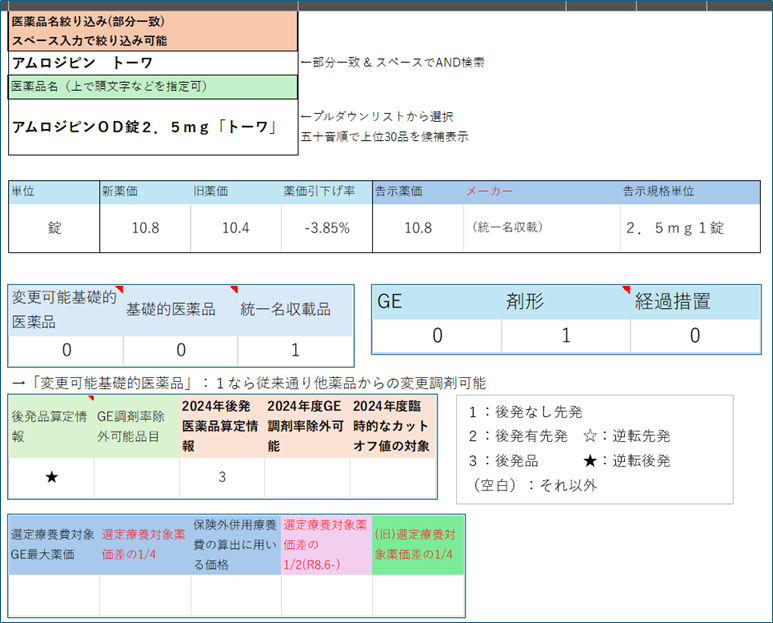
Task: Select the 2024年度臨時的なカットオフ値の対象 header
Action: pos(393,427)
